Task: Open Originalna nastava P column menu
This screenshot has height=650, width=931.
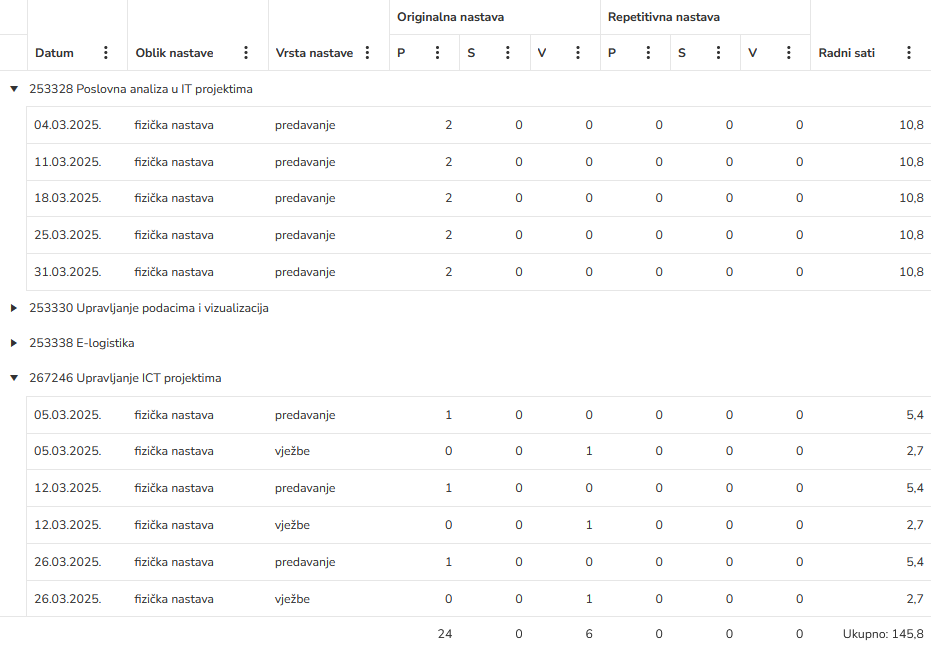Action: click(437, 53)
